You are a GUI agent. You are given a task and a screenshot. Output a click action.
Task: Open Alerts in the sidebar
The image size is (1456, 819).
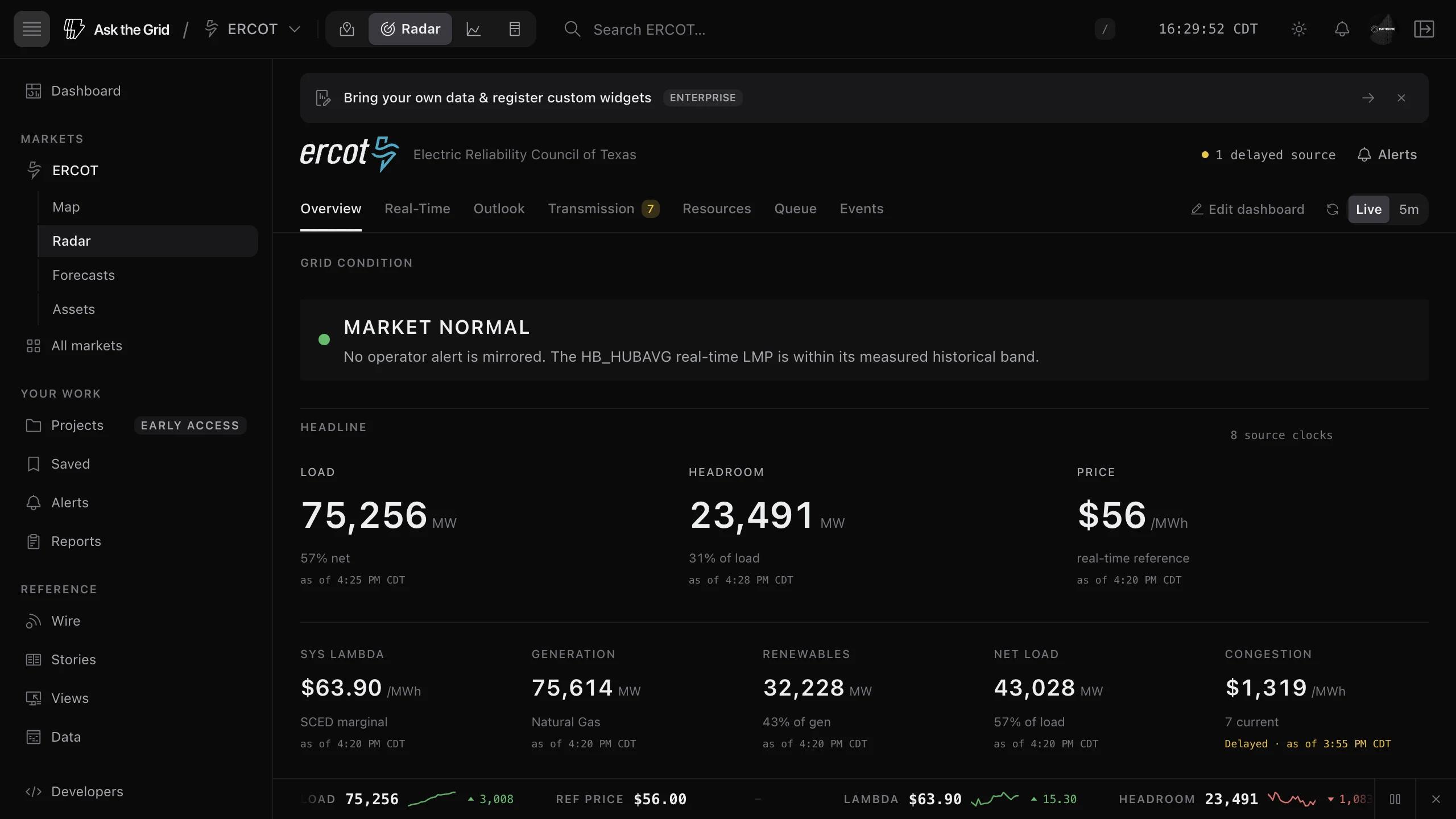click(136, 503)
